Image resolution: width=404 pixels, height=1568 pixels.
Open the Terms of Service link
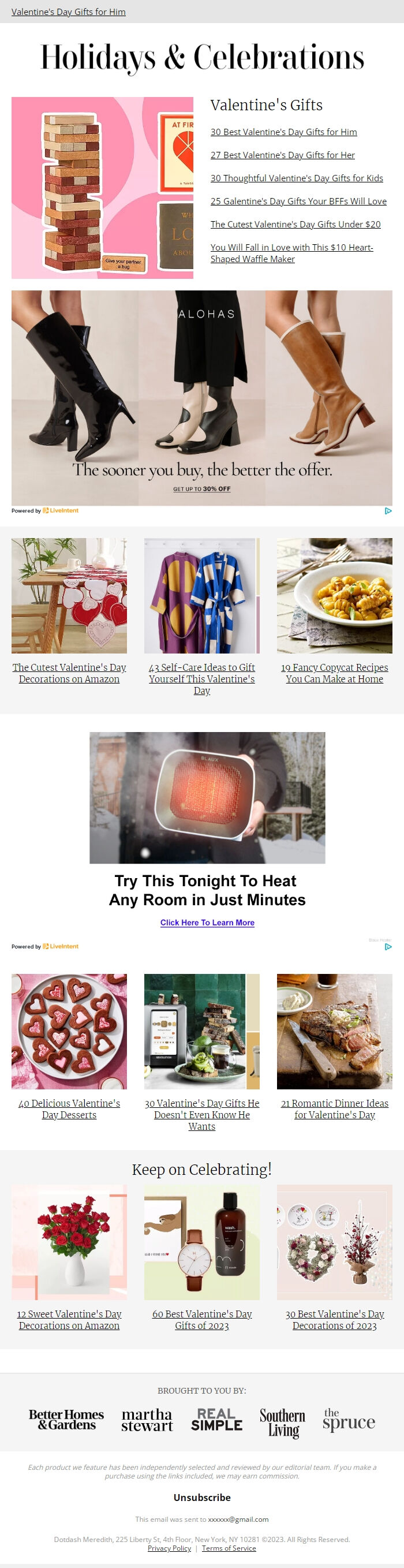pyautogui.click(x=229, y=1548)
